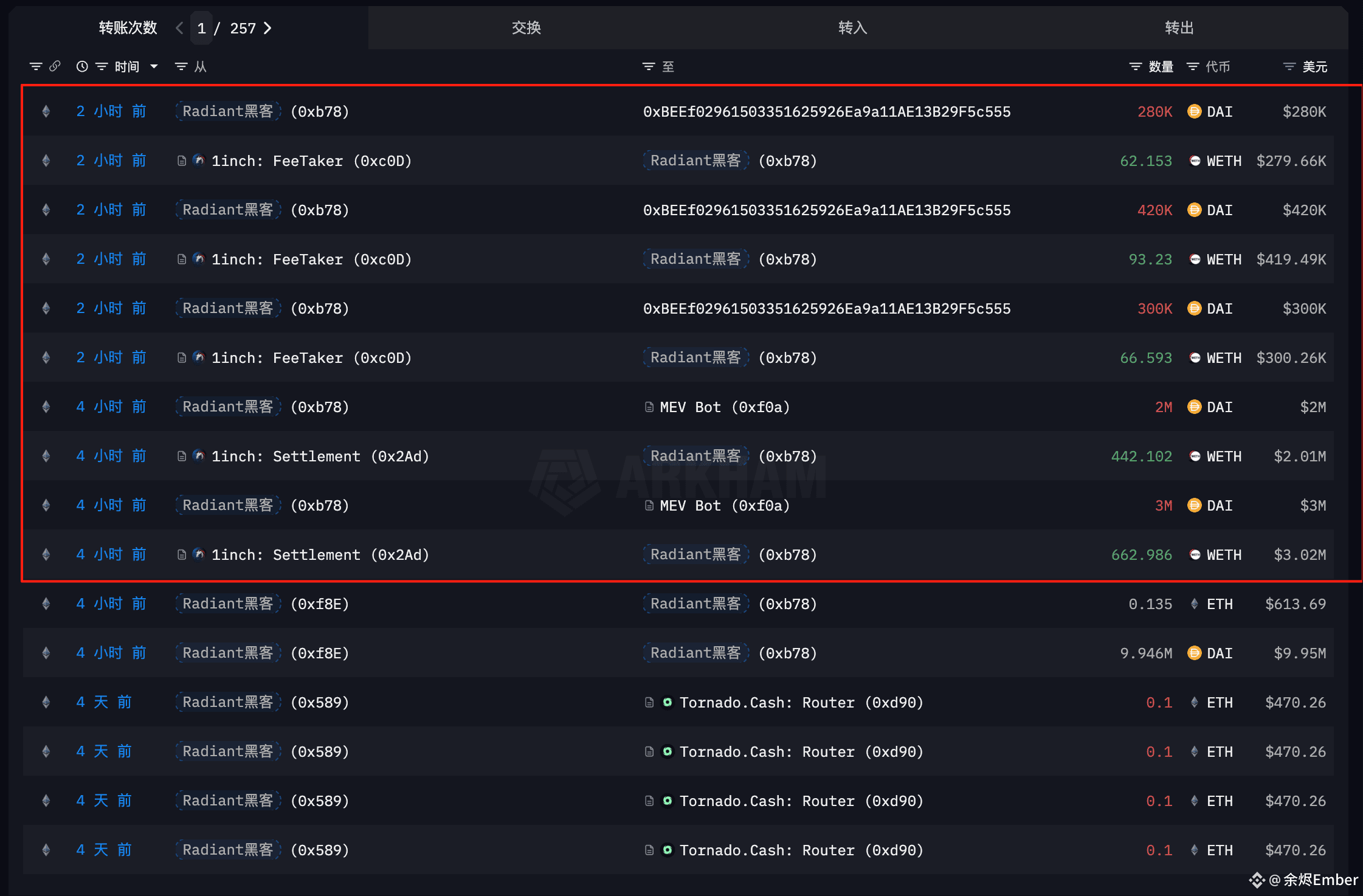Click the chain link icon in header
The width and height of the screenshot is (1363, 896).
55,66
